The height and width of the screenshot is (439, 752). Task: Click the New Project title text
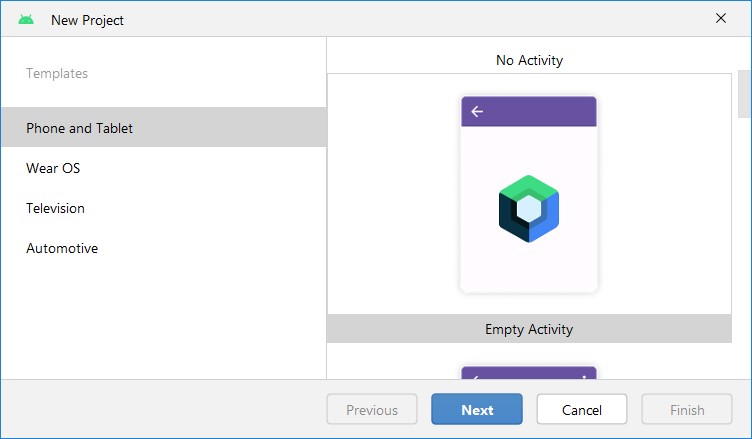pos(88,20)
